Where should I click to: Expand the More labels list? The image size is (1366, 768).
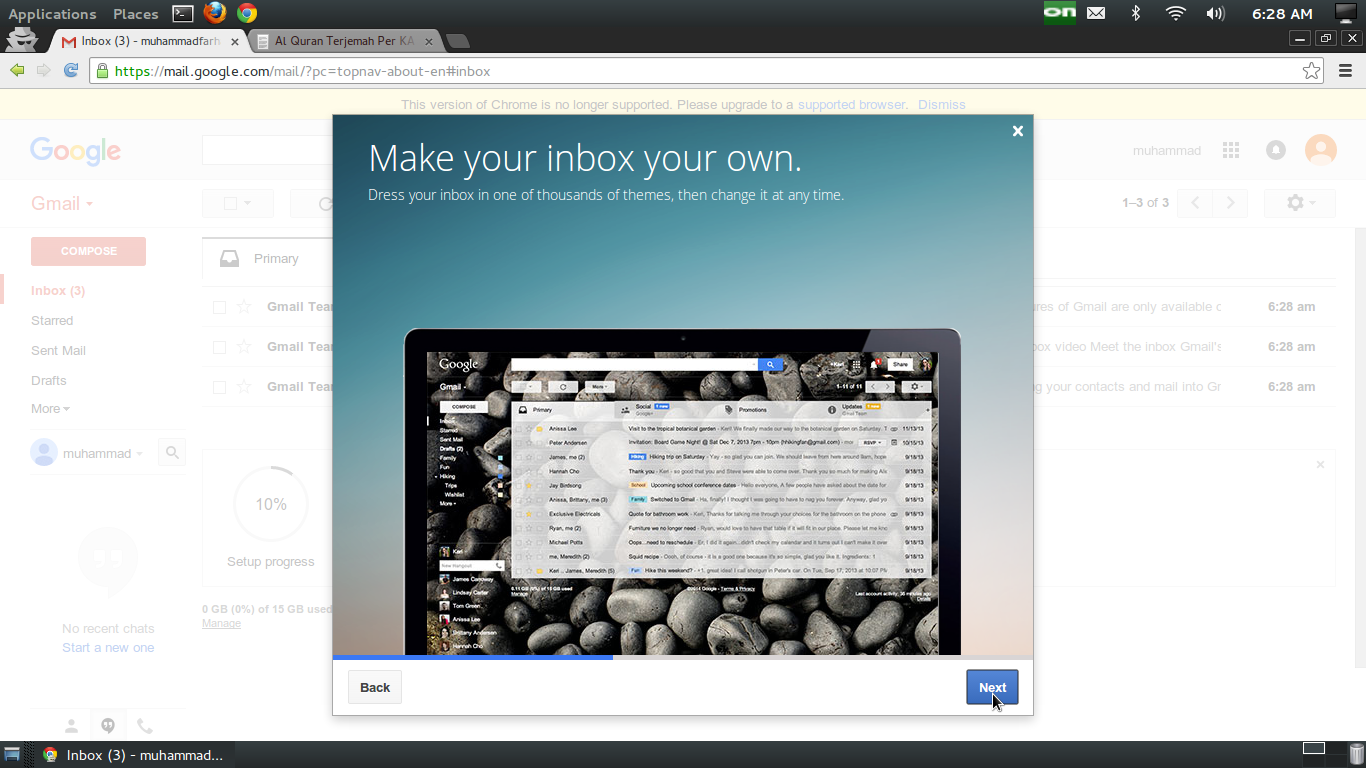pos(50,409)
